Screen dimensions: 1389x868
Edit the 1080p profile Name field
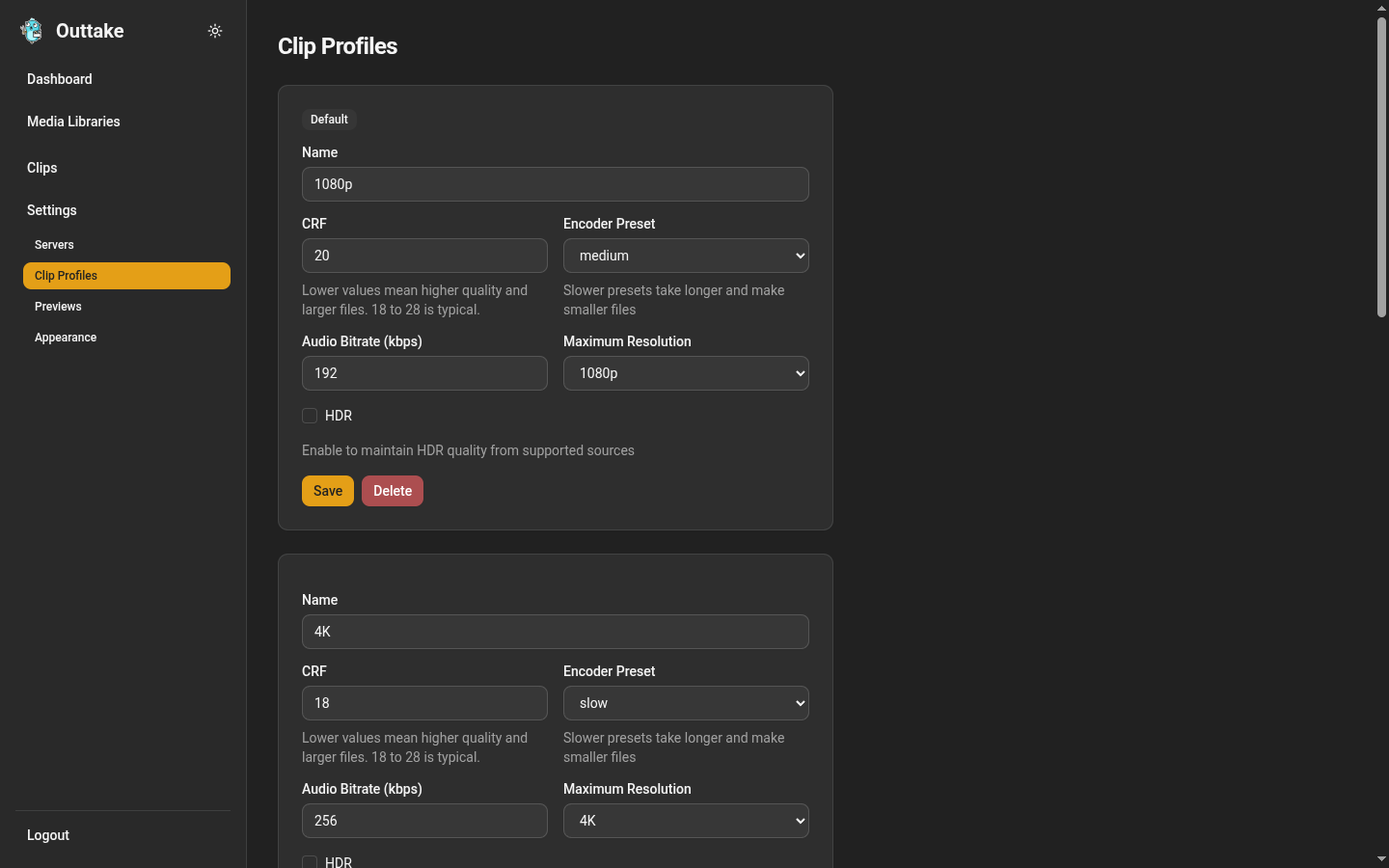pos(556,184)
